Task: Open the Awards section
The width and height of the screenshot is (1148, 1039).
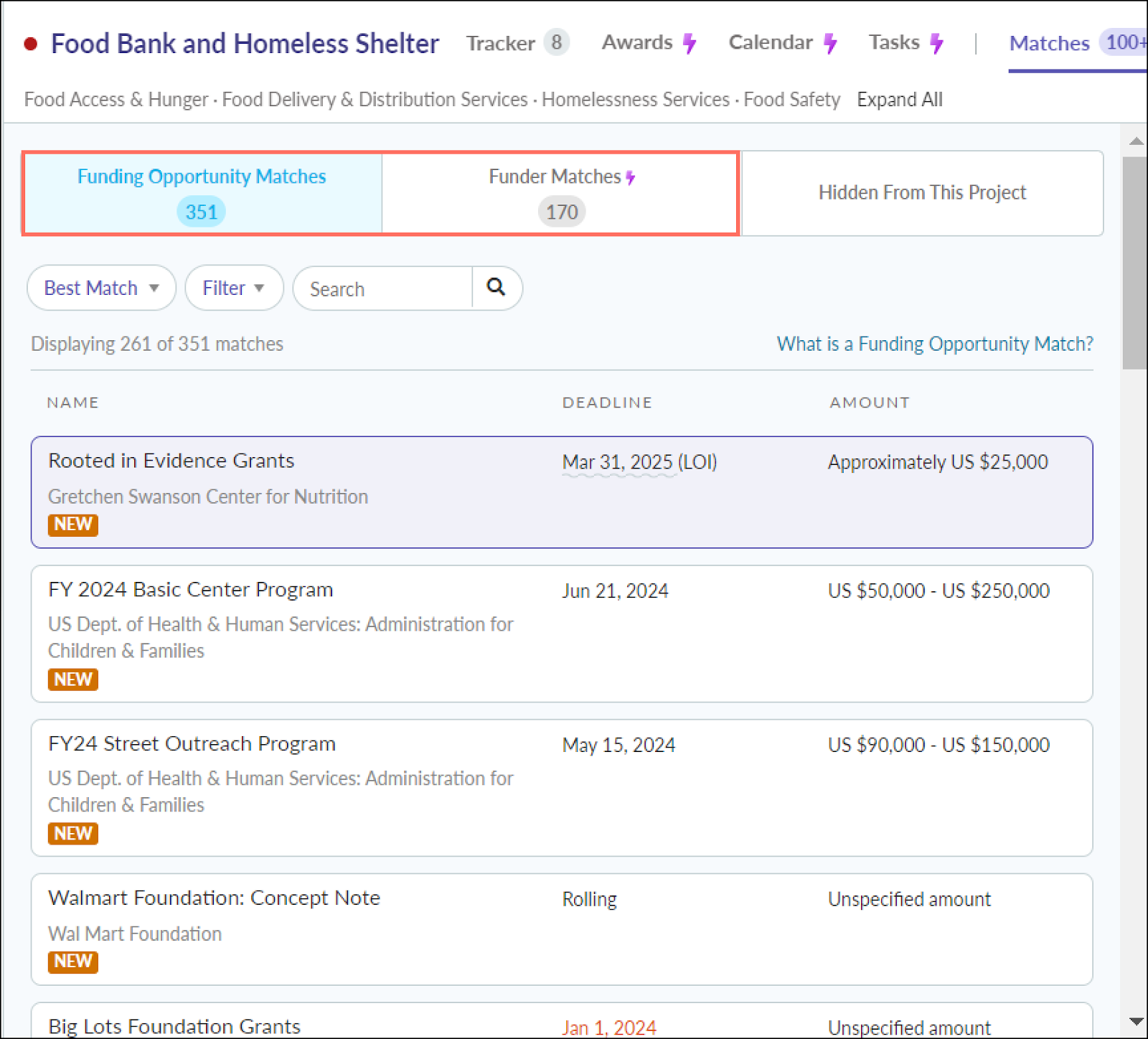Action: [x=637, y=43]
